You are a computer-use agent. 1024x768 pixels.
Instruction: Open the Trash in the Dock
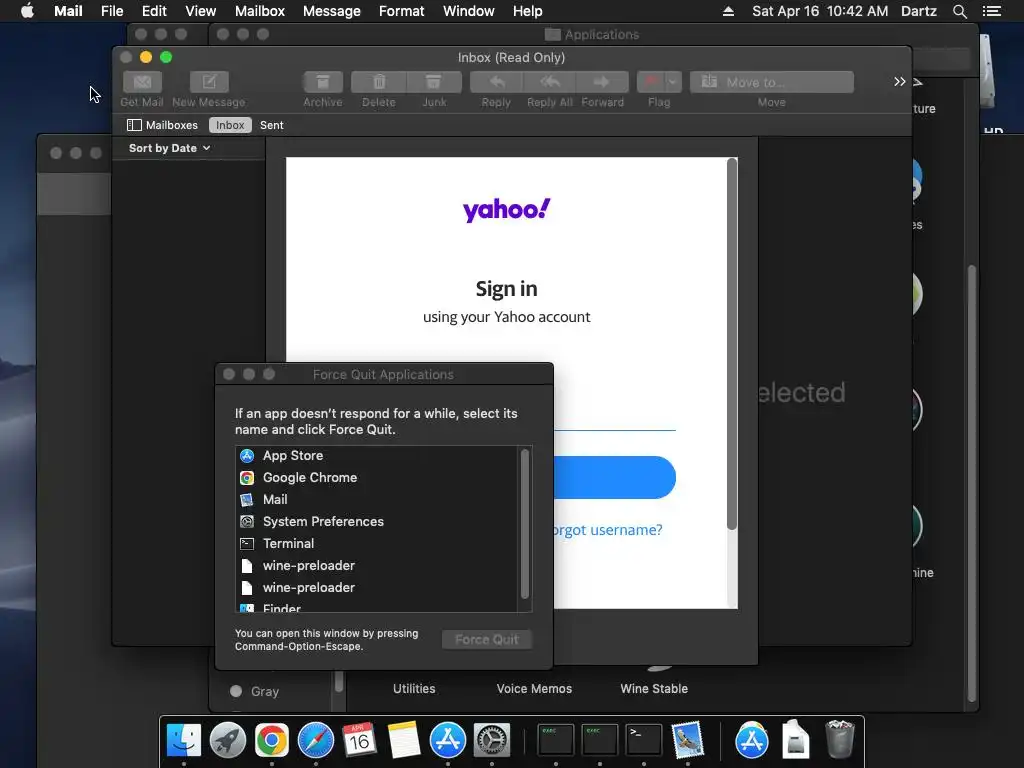coord(840,739)
